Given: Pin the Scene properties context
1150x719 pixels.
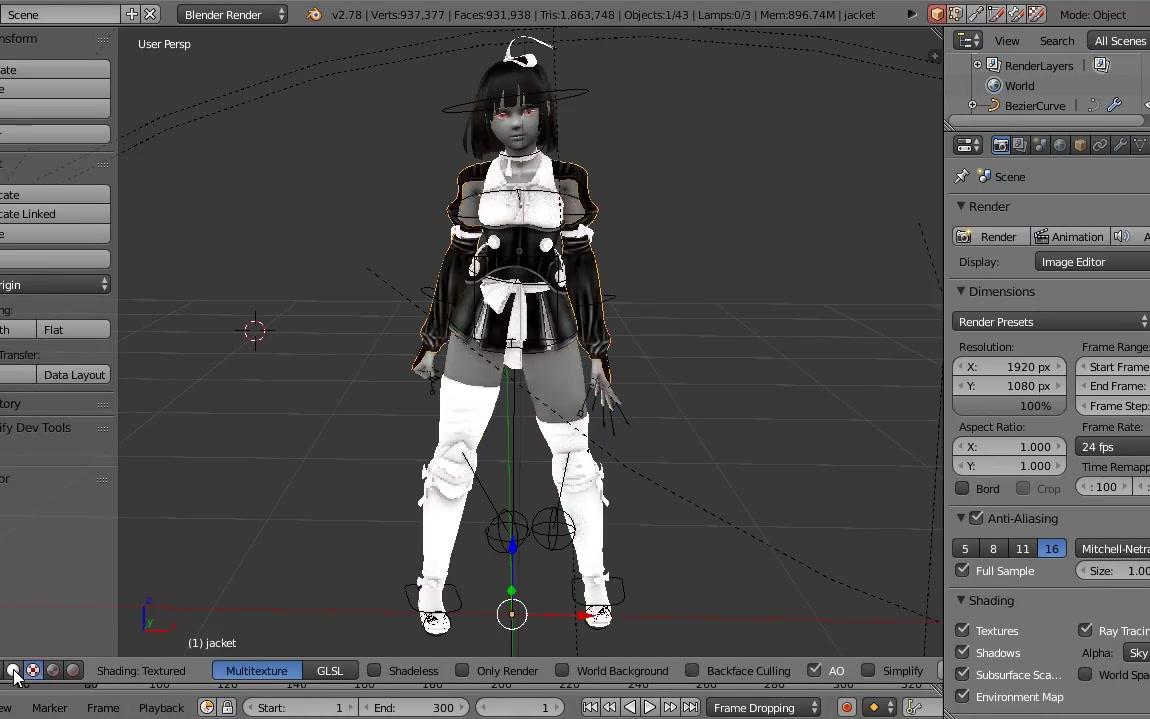Looking at the screenshot, I should [961, 176].
